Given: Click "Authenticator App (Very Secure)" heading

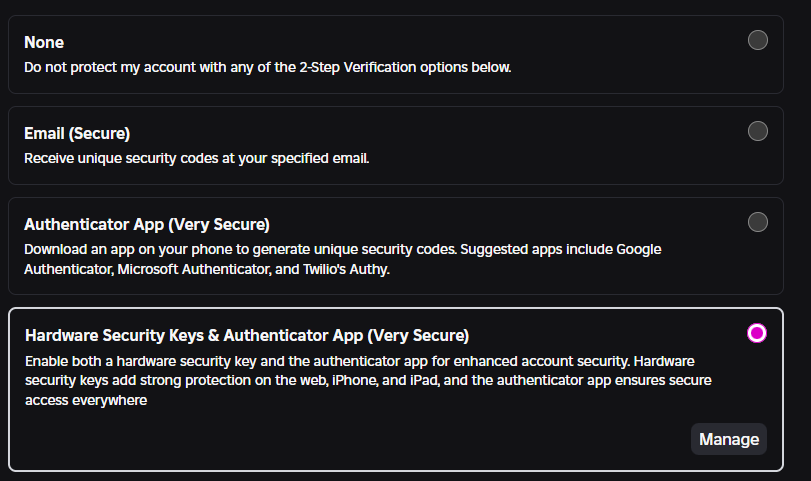Looking at the screenshot, I should point(147,224).
